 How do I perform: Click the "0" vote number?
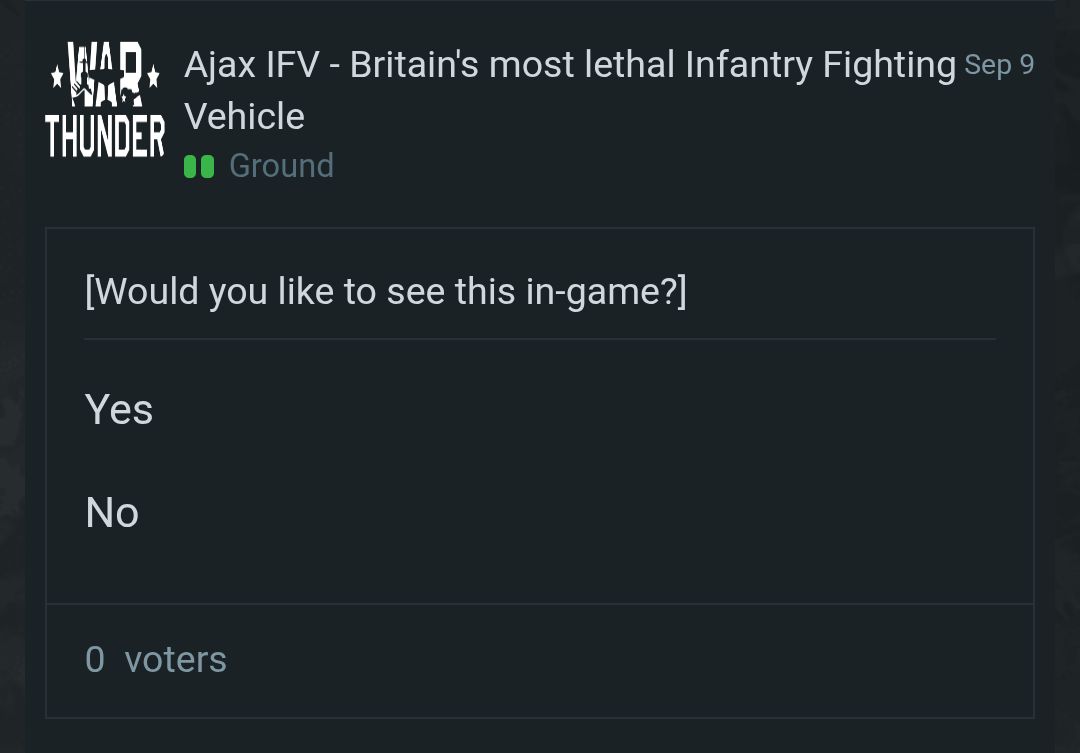[95, 660]
